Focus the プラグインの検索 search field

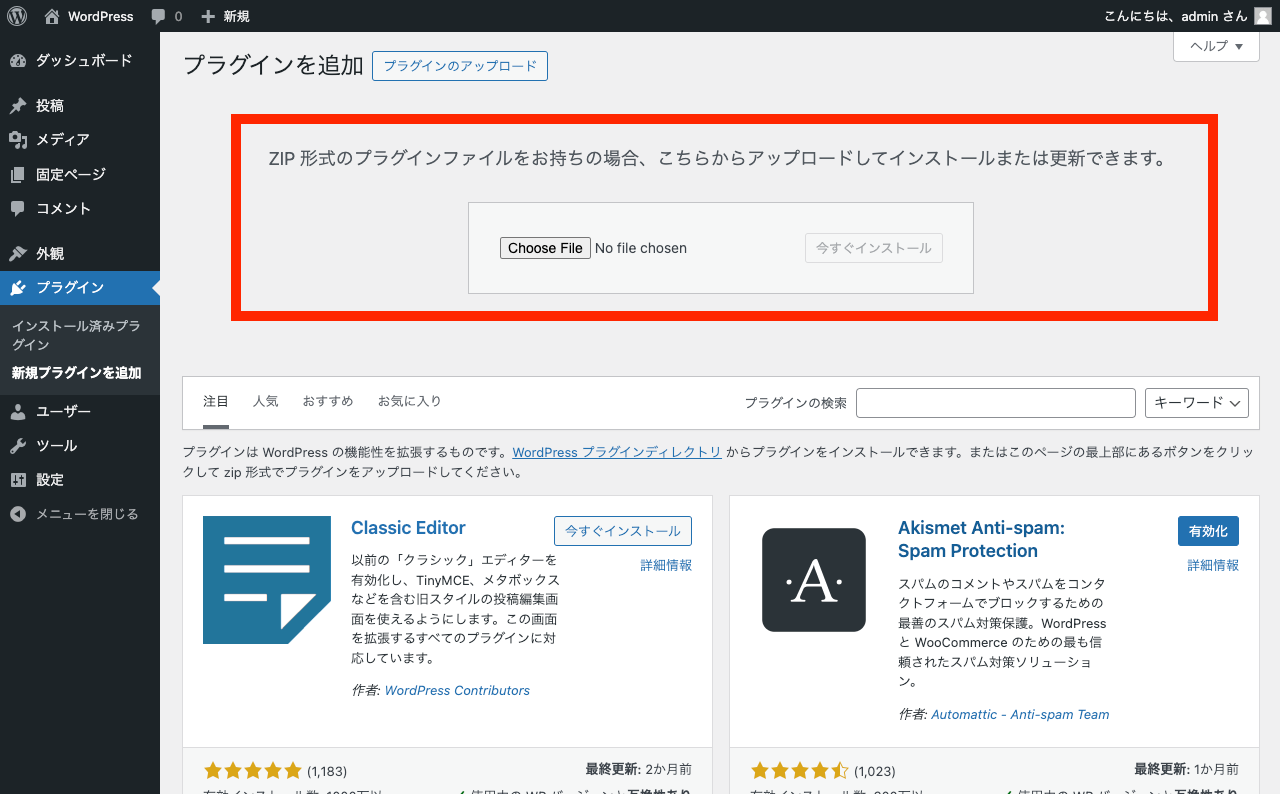click(x=996, y=403)
